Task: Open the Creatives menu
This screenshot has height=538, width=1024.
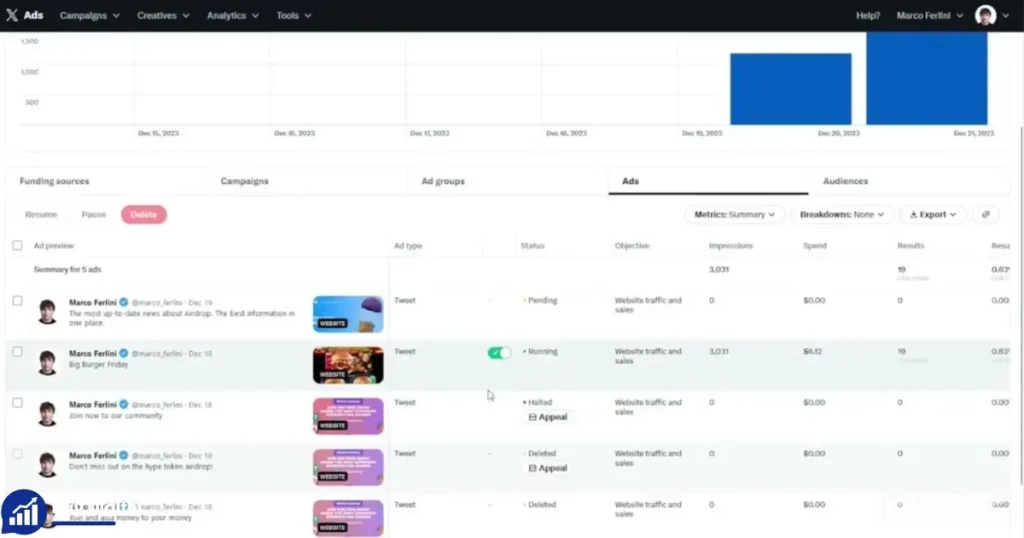Action: [163, 15]
